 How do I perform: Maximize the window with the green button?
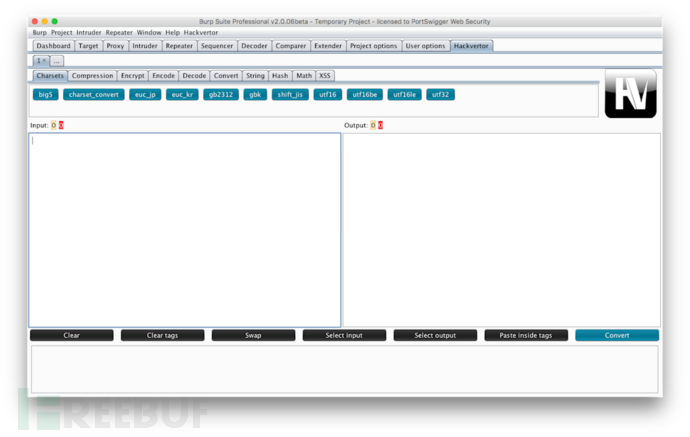pyautogui.click(x=55, y=21)
